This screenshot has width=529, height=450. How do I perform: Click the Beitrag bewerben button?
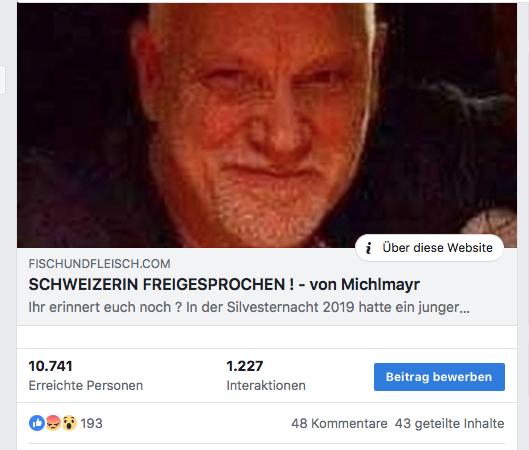tap(439, 377)
